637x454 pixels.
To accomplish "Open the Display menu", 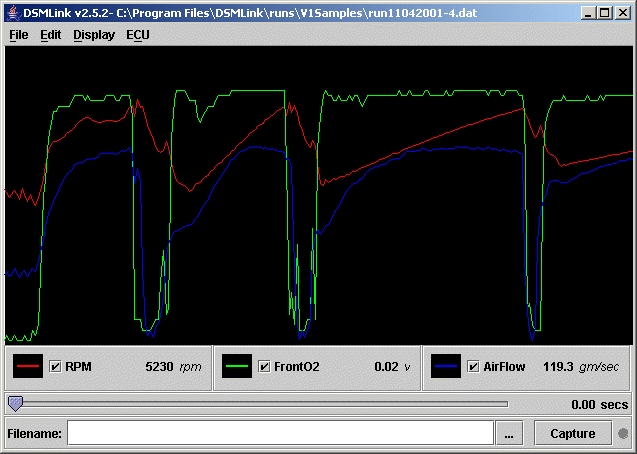I will point(93,34).
